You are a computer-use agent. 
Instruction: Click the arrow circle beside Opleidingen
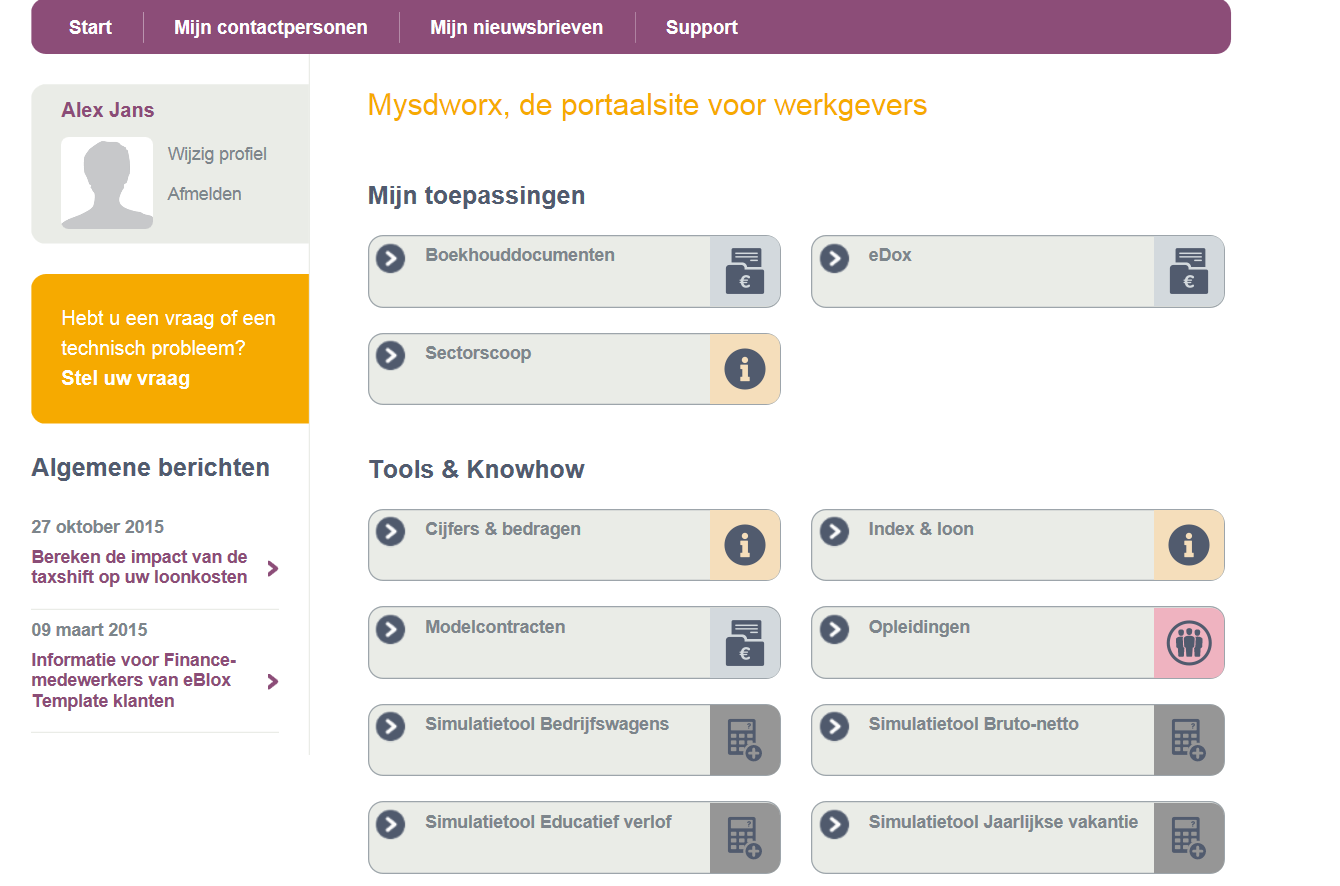point(834,629)
